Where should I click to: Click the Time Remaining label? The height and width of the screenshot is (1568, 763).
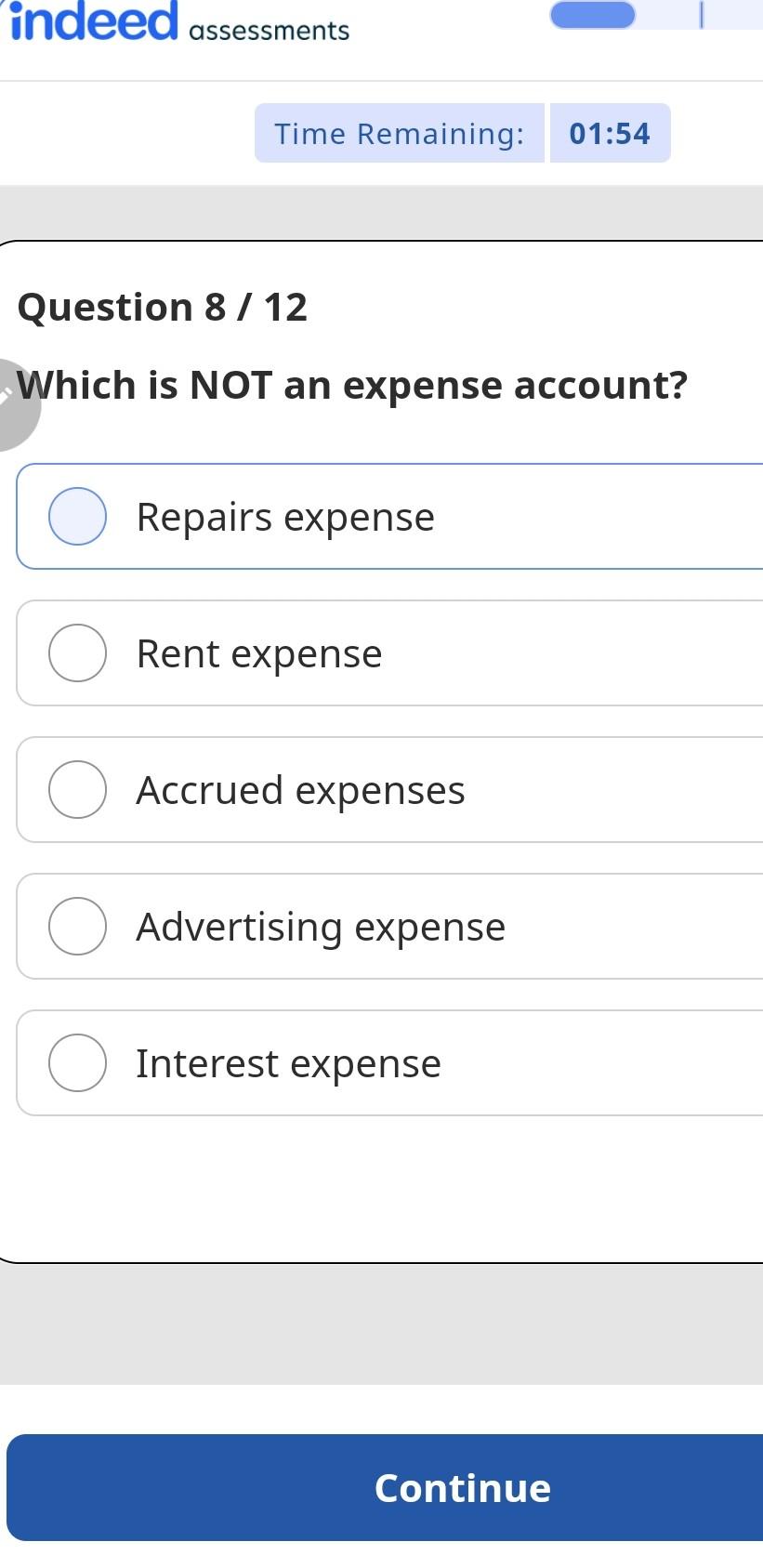[x=400, y=133]
